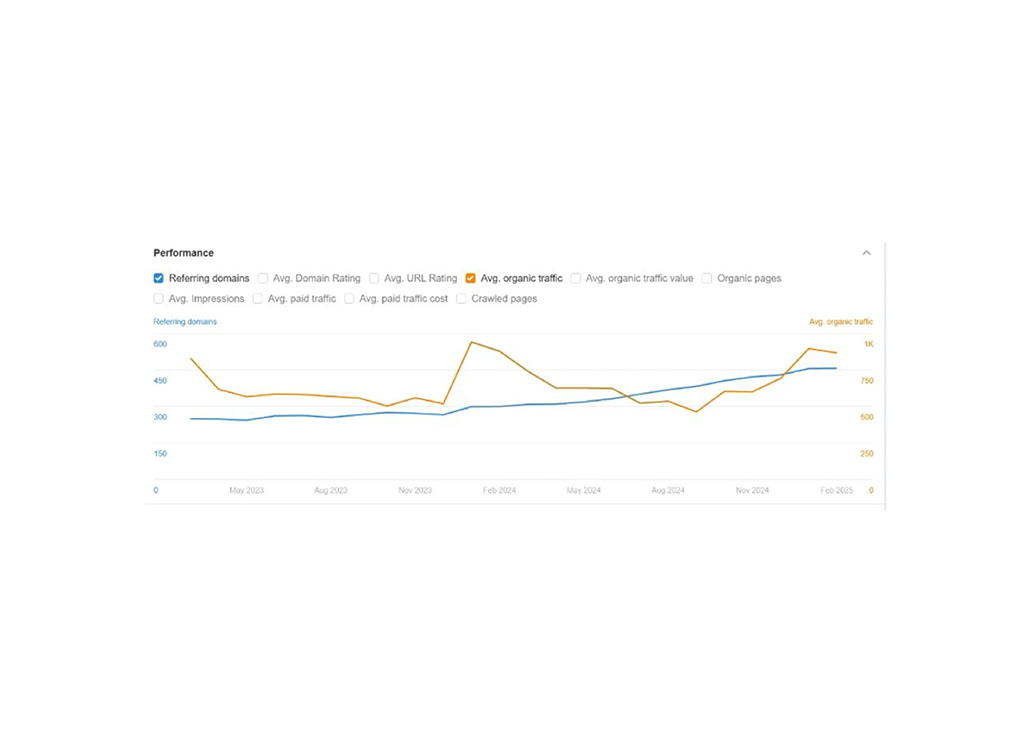This screenshot has width=1024, height=750.
Task: Enable the Avg. organic traffic value metric
Action: click(x=576, y=278)
